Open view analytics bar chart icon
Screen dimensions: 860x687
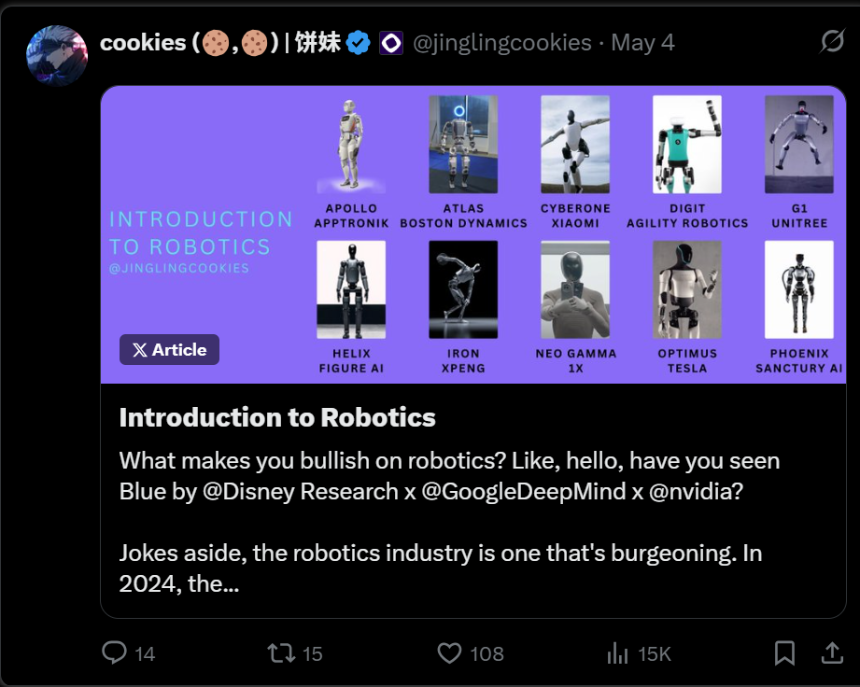[x=618, y=653]
